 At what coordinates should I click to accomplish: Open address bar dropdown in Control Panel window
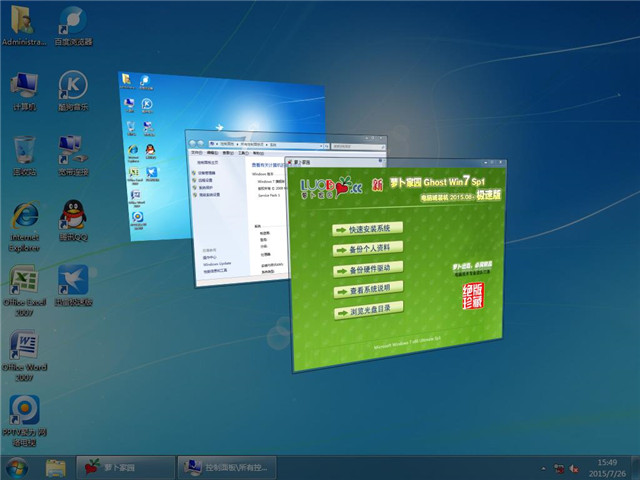pos(321,145)
